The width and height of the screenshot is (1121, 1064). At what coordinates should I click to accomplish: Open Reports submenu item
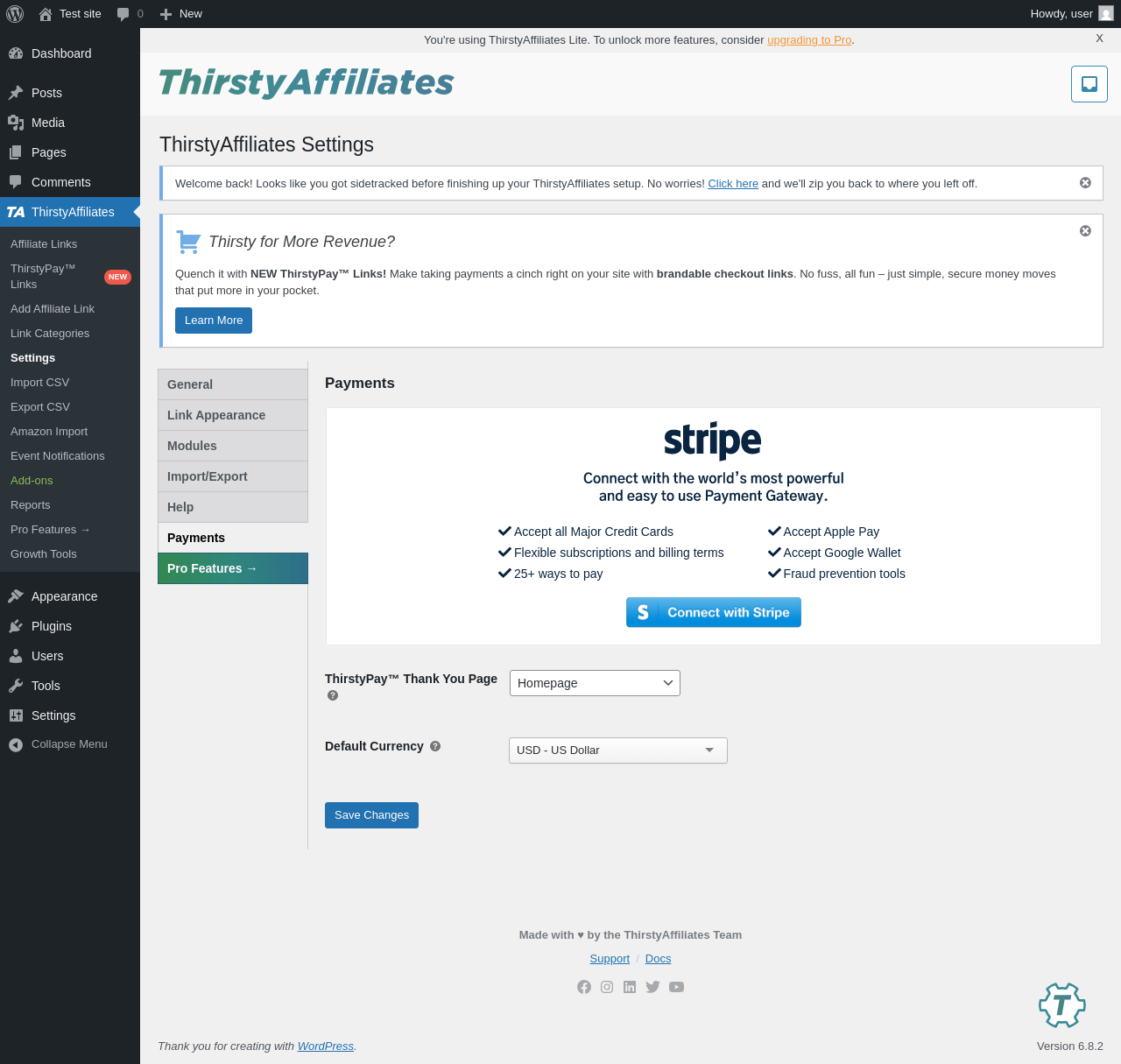pos(70,505)
